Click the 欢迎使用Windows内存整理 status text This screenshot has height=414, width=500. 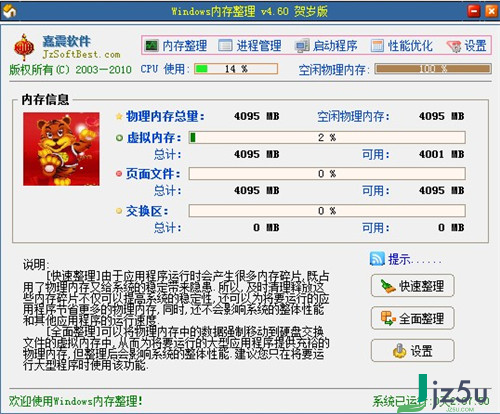[x=76, y=401]
